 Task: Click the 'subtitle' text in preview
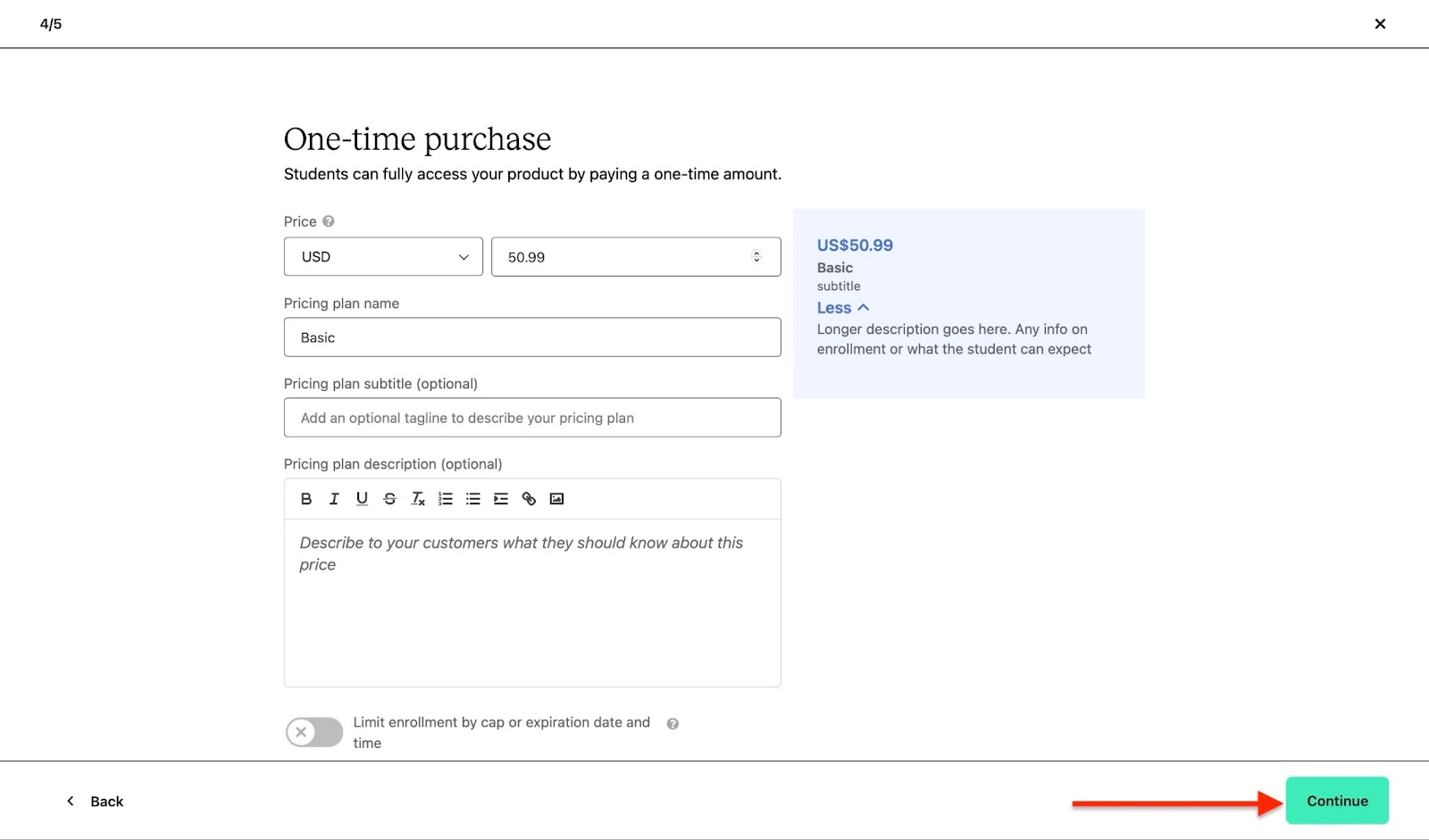tap(839, 287)
